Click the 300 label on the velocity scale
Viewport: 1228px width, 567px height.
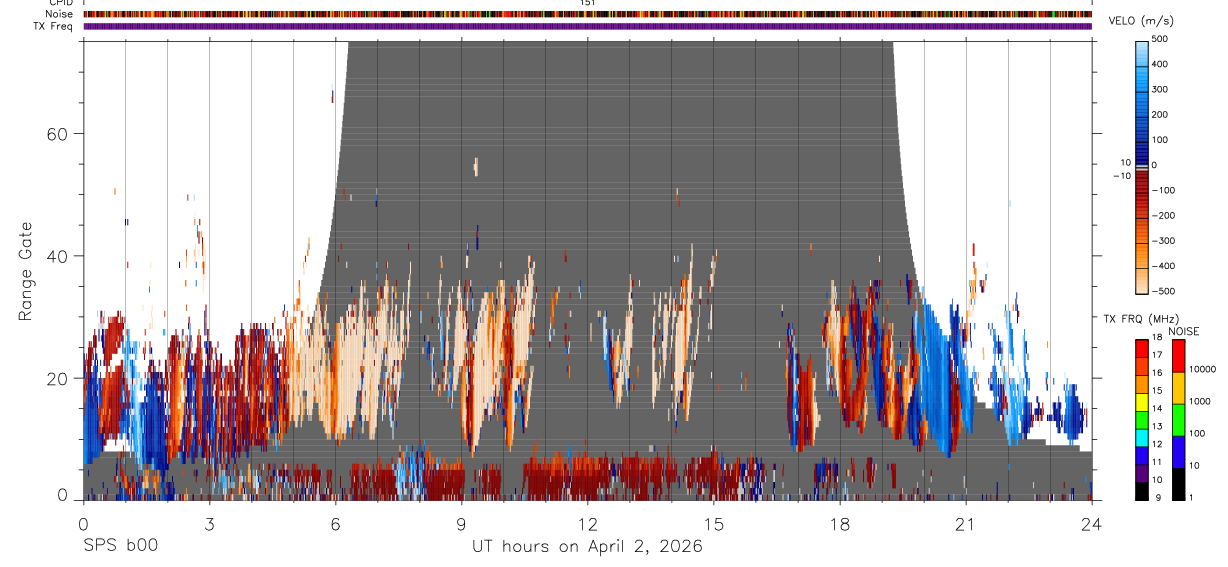click(1159, 89)
